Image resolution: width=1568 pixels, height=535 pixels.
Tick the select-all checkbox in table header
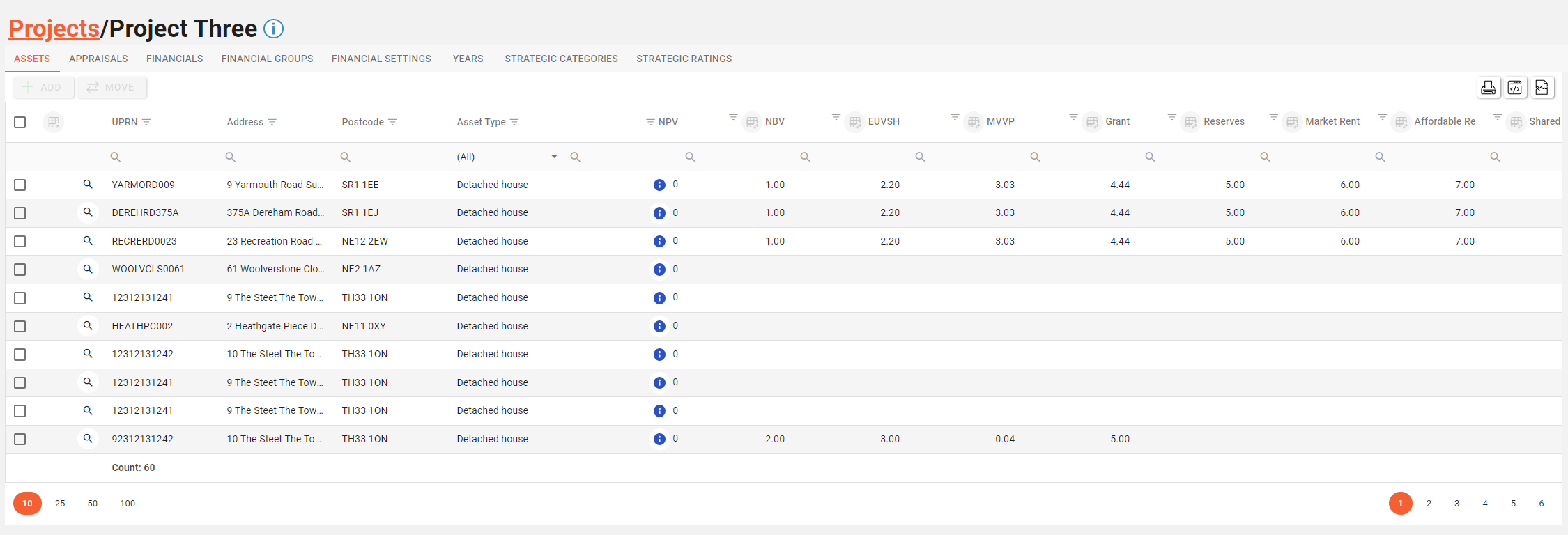click(x=20, y=122)
